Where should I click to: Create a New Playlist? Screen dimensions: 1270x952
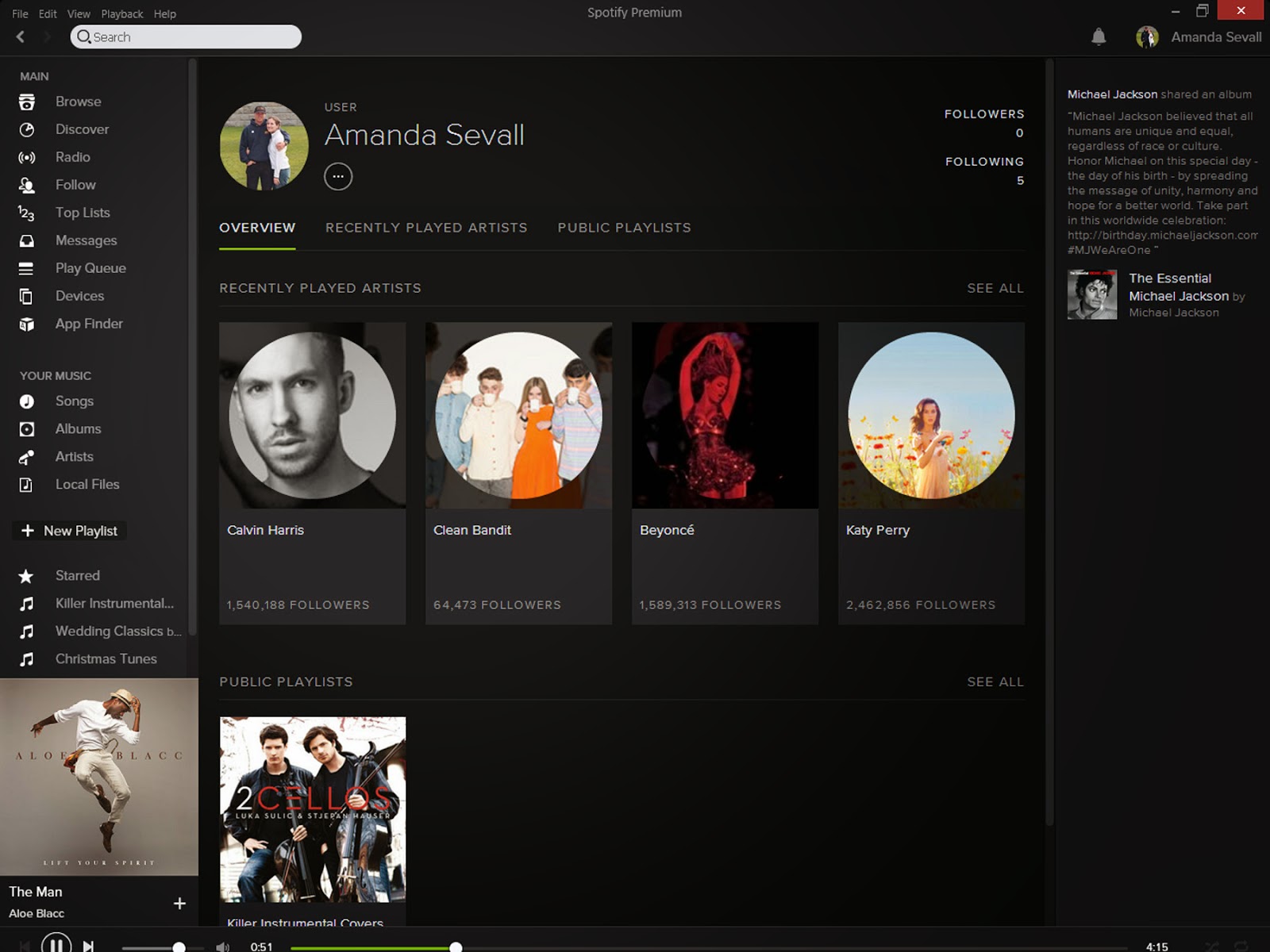(x=69, y=531)
